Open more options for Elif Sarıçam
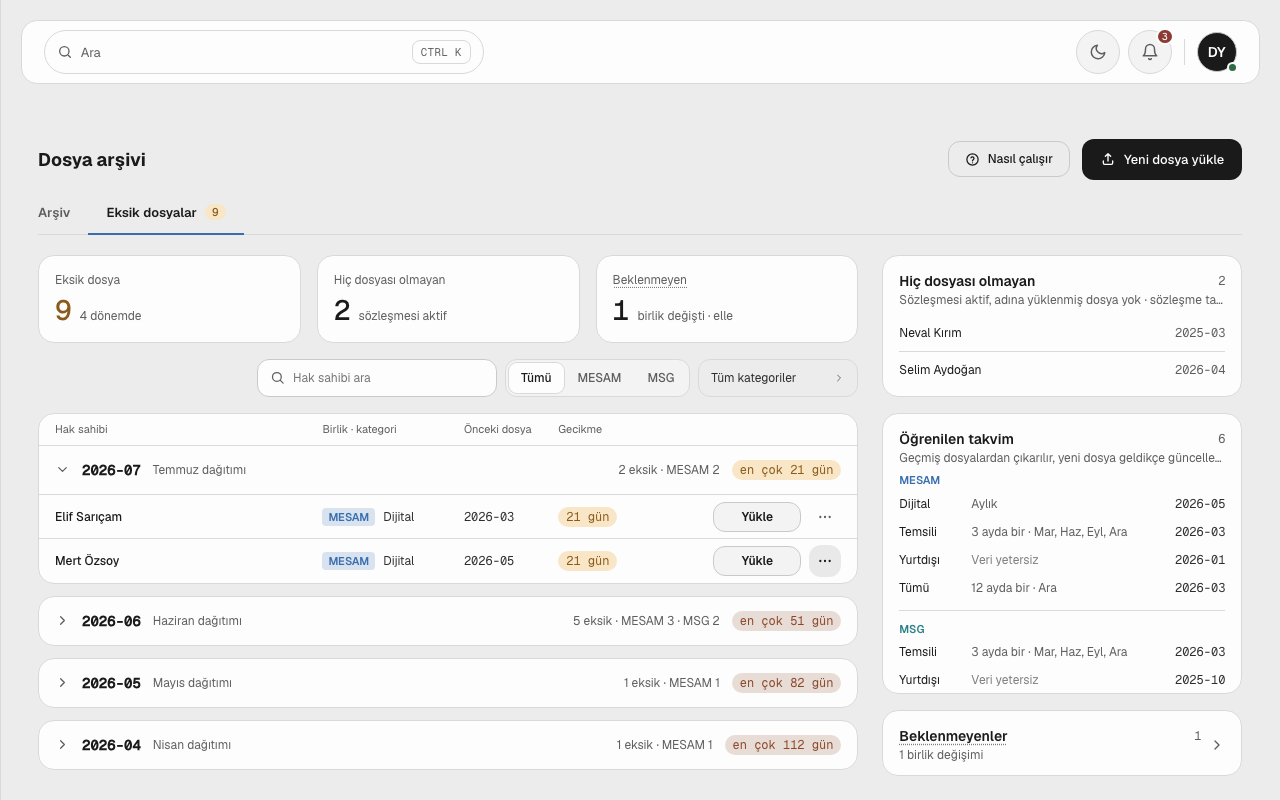 pyautogui.click(x=825, y=517)
